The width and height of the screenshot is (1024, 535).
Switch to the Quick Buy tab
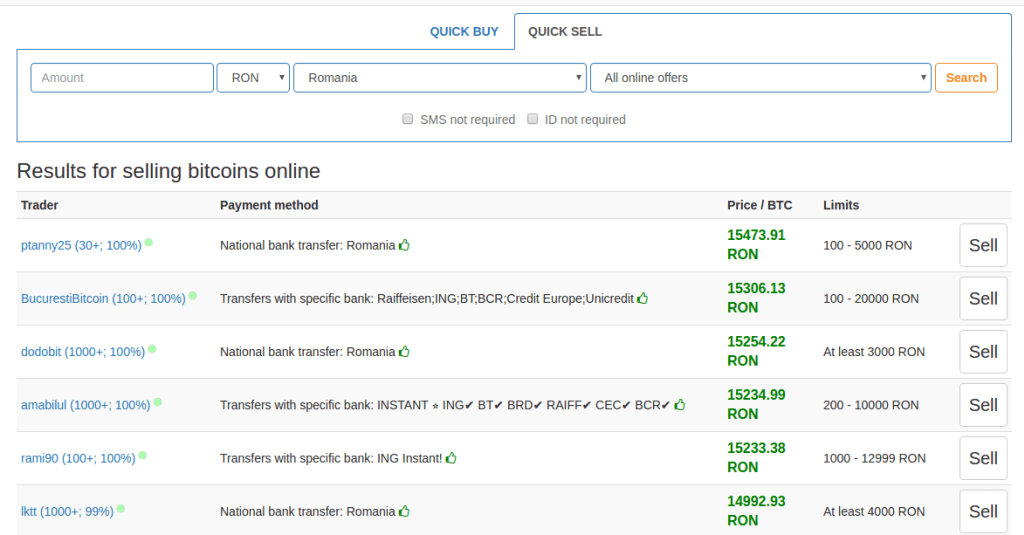pos(464,32)
